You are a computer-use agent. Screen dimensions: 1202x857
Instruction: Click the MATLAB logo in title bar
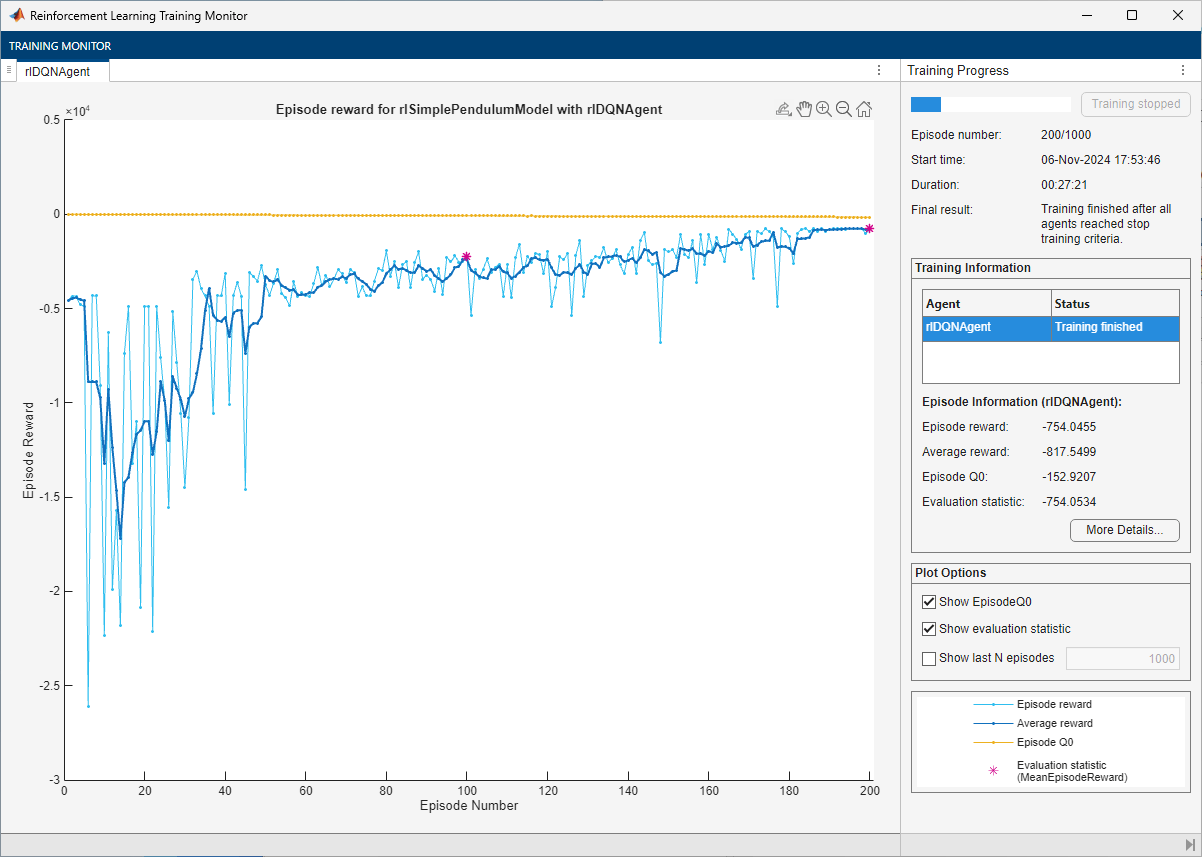coord(17,16)
